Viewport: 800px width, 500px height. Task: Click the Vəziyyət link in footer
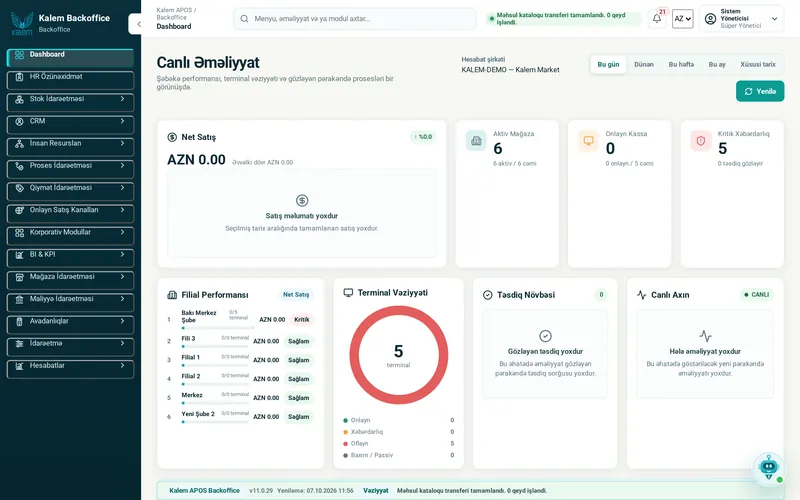[376, 491]
